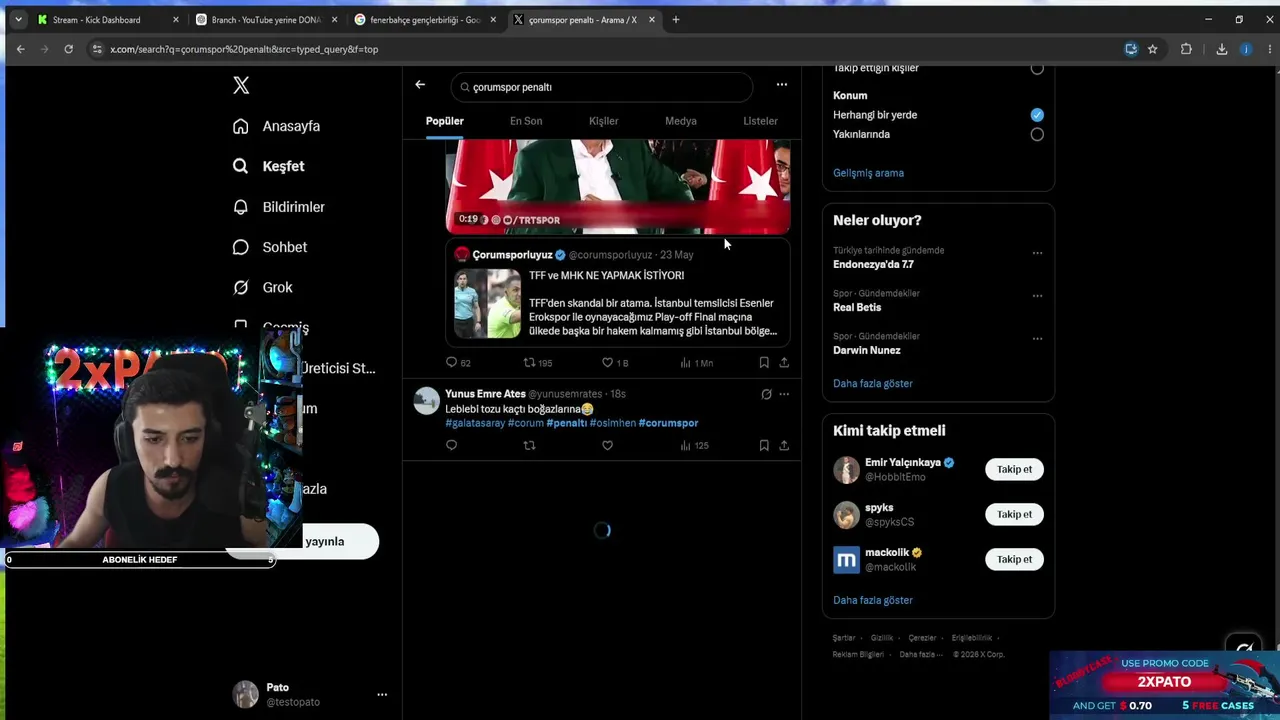Like Yunus Emre Ates post
This screenshot has width=1280, height=720.
pos(607,445)
